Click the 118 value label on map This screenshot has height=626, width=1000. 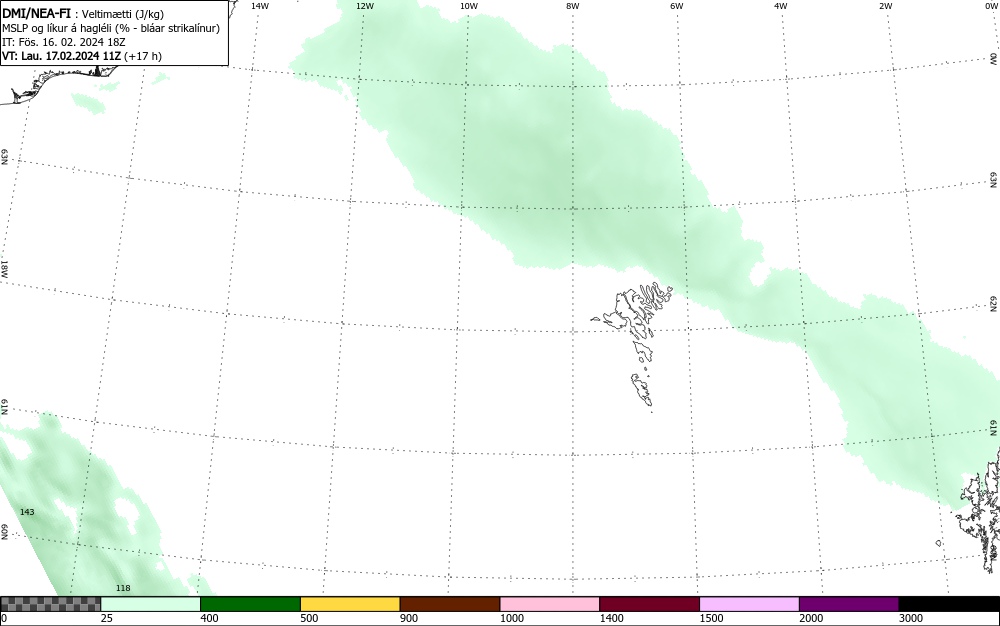coord(123,588)
